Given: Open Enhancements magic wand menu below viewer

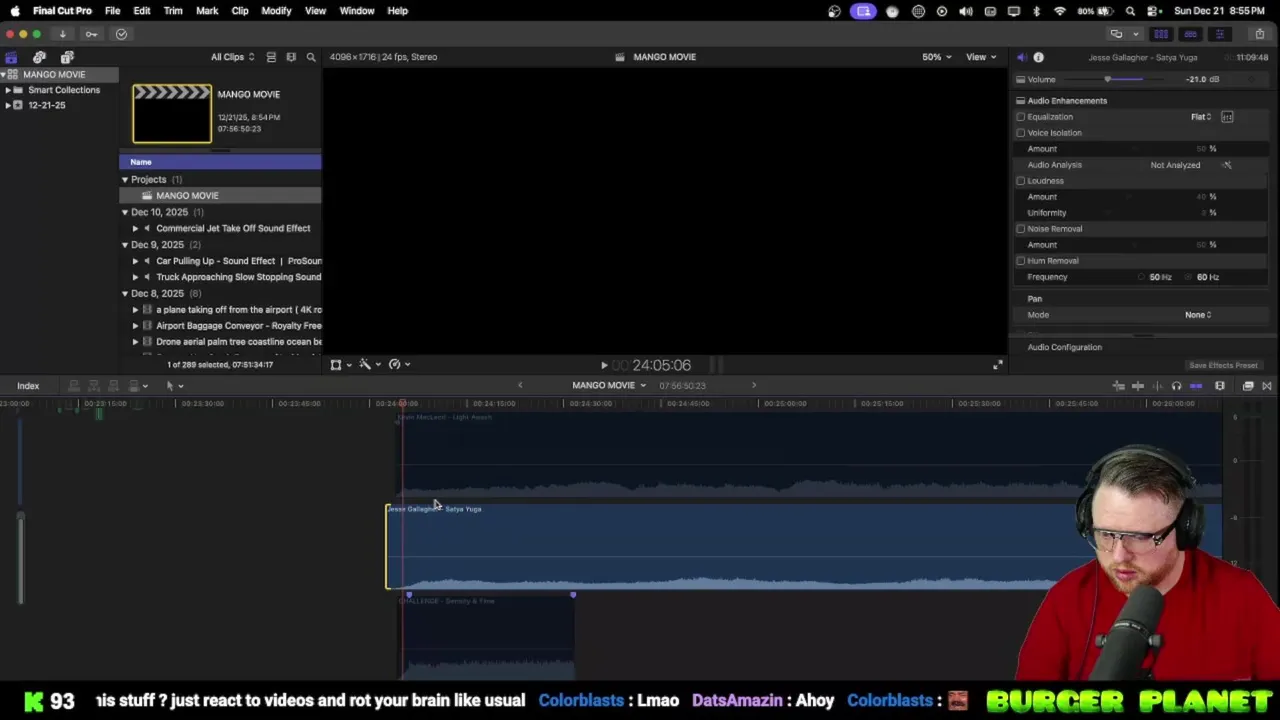Looking at the screenshot, I should coord(370,365).
